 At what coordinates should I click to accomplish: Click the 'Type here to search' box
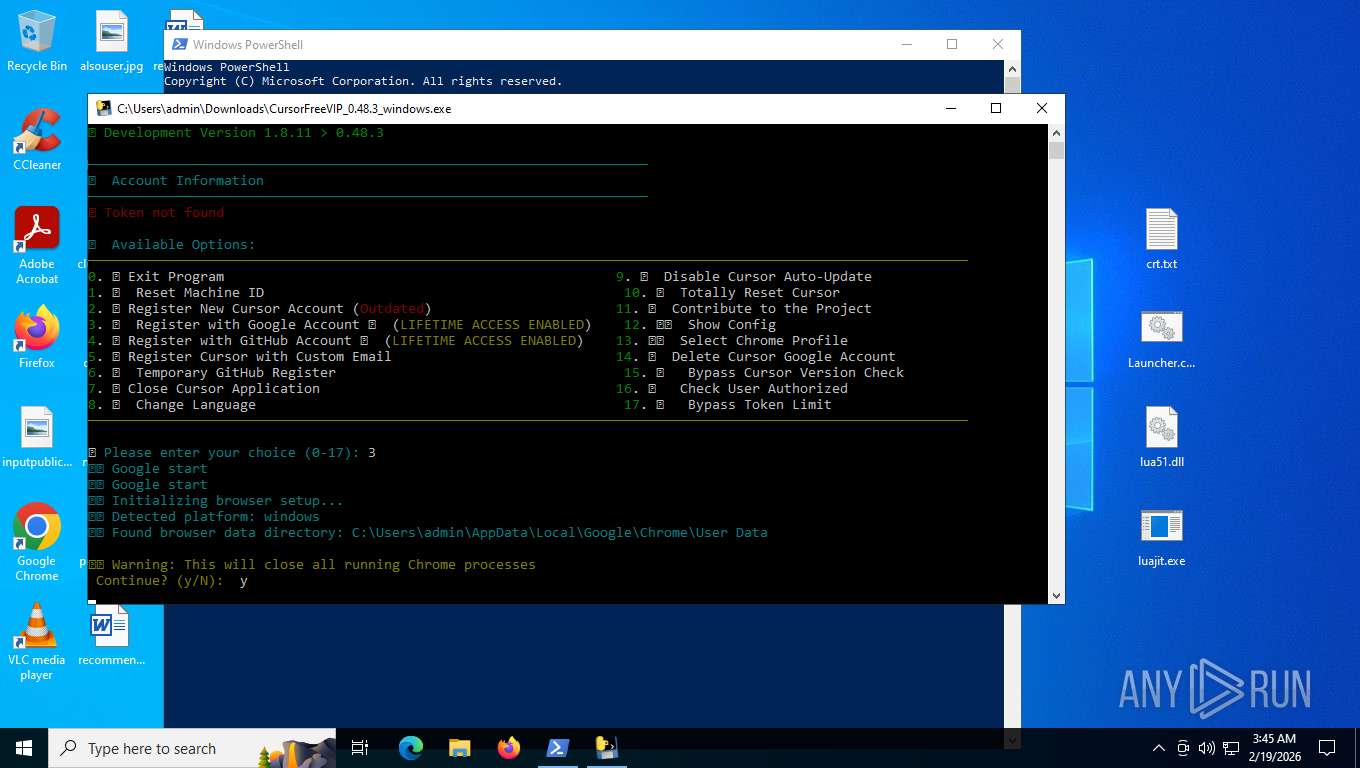click(x=192, y=748)
